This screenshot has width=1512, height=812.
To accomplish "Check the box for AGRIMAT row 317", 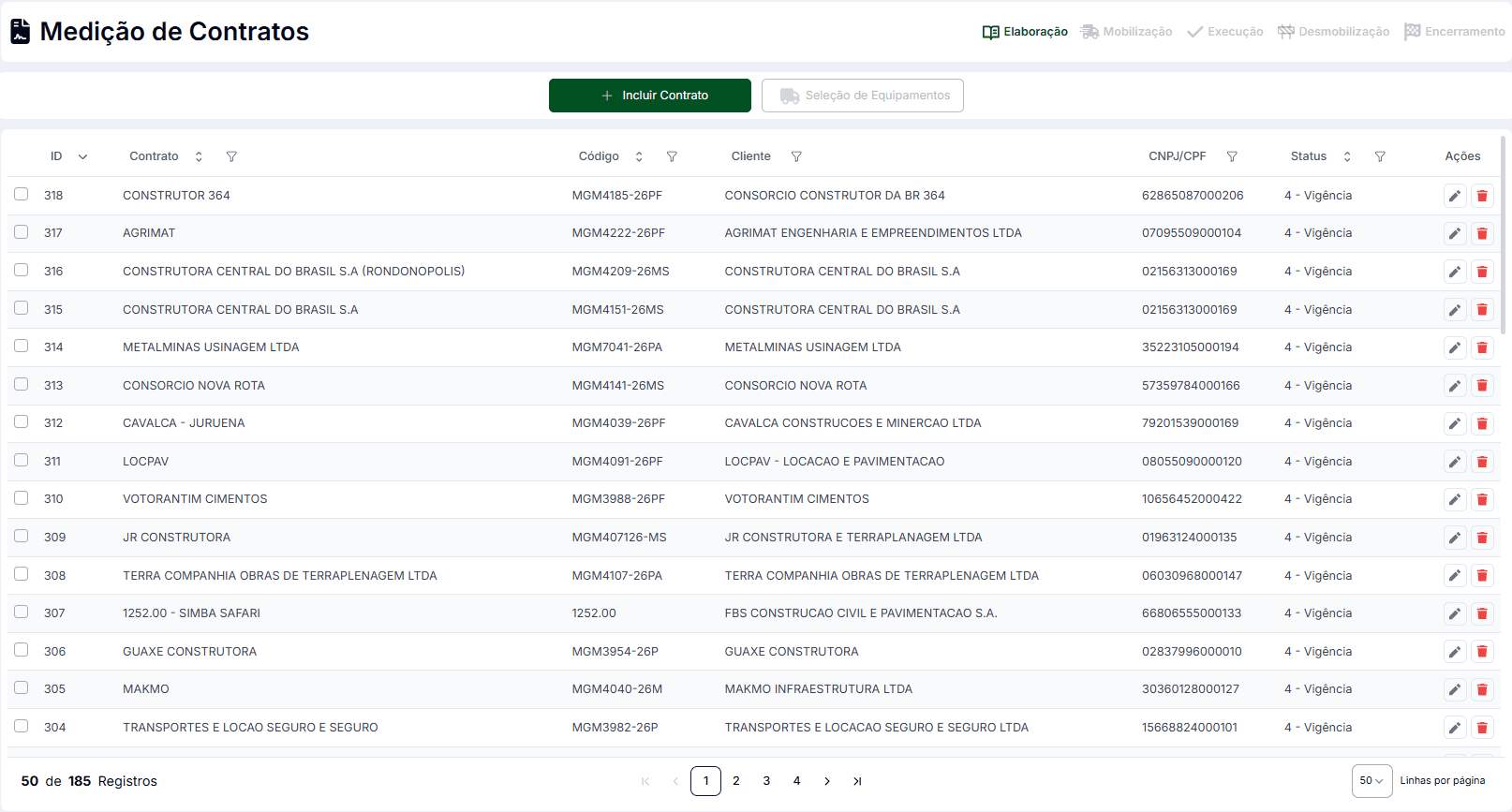I will point(21,231).
